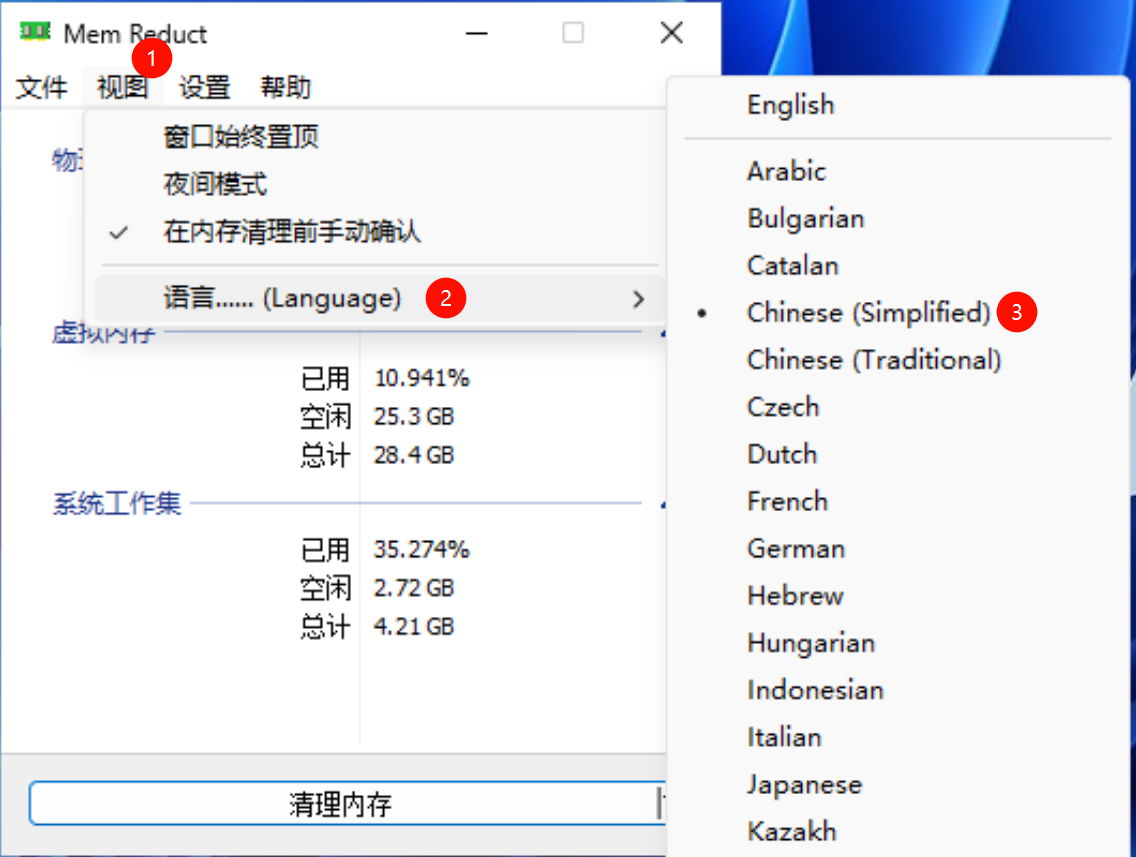Select Chinese (Traditional) language
1136x857 pixels.
pos(873,360)
